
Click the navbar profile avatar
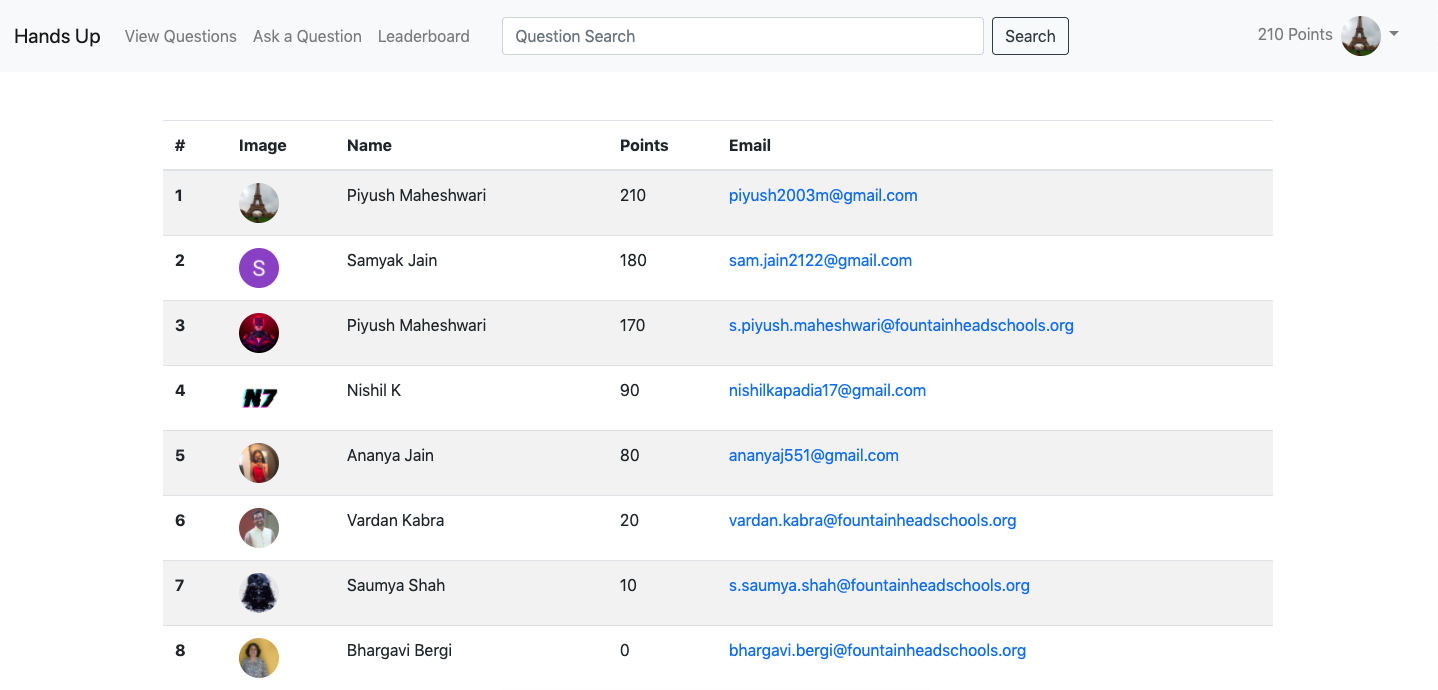pyautogui.click(x=1361, y=36)
